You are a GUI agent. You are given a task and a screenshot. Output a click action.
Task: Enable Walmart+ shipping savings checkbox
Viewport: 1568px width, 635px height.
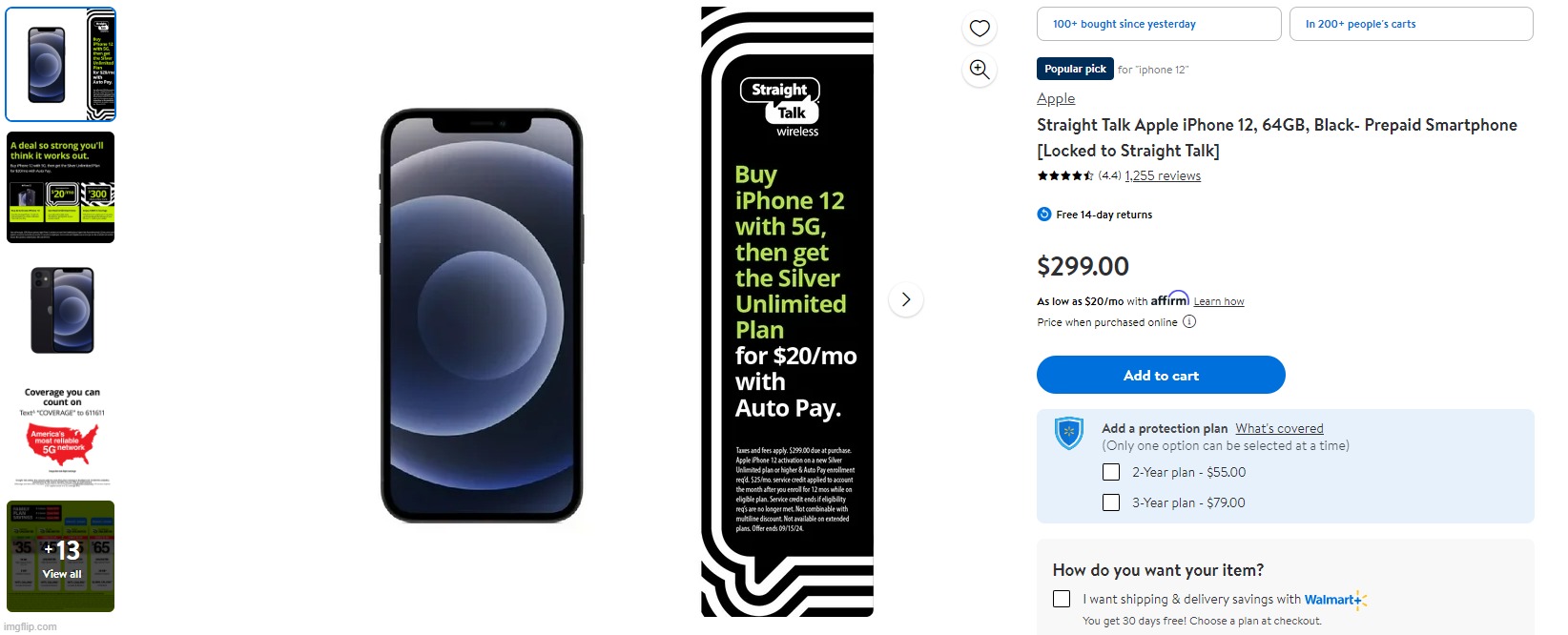click(1062, 599)
